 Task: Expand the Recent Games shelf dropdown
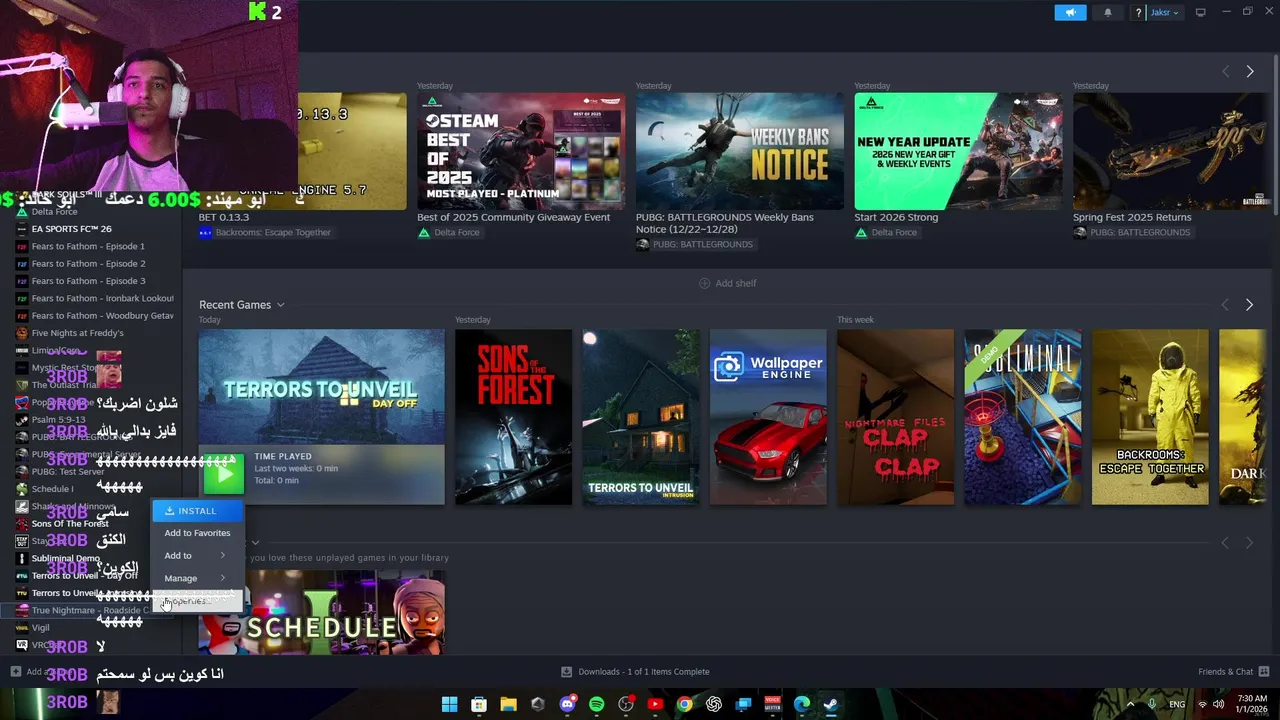pyautogui.click(x=280, y=305)
